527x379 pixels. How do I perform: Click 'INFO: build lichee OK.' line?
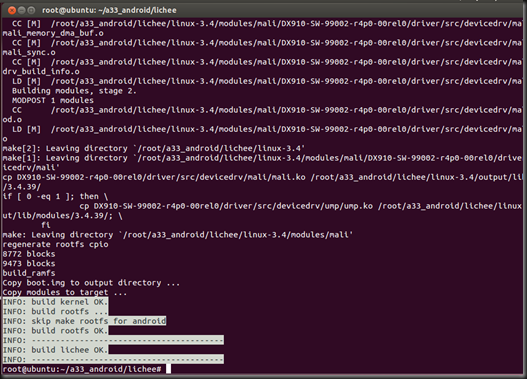pos(55,350)
